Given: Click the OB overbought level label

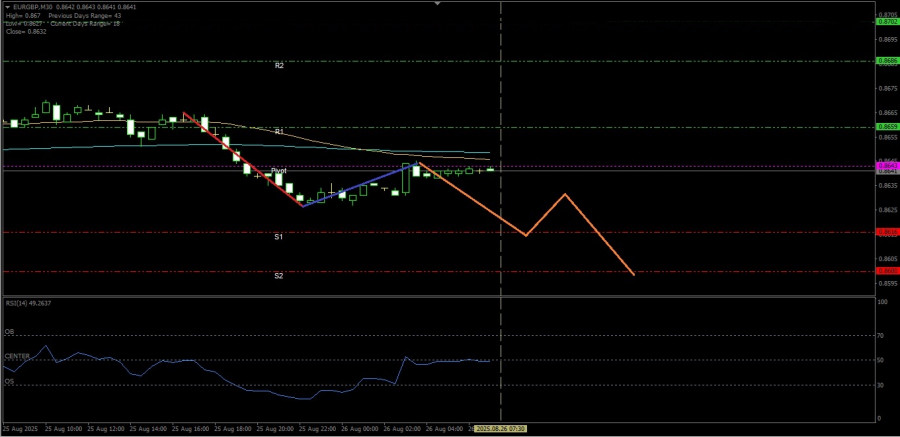Looking at the screenshot, I should [9, 332].
